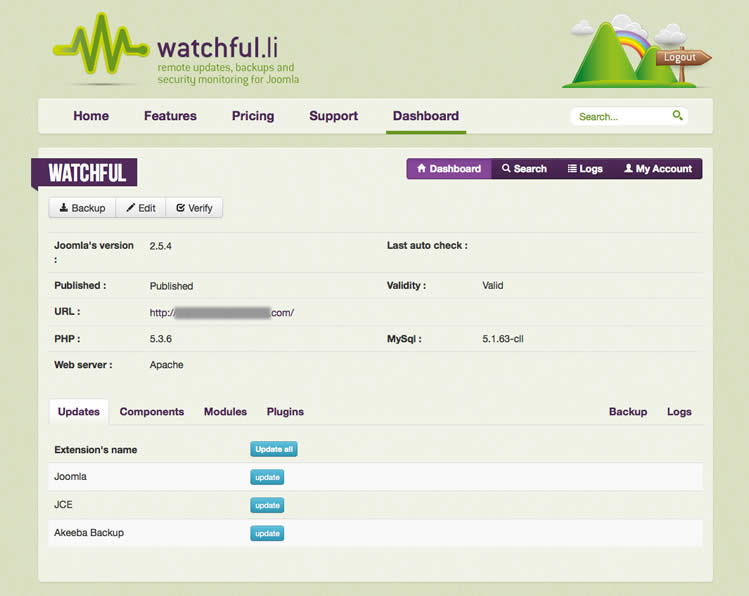Switch to the Plugins tab
This screenshot has height=596, width=749.
click(x=285, y=412)
